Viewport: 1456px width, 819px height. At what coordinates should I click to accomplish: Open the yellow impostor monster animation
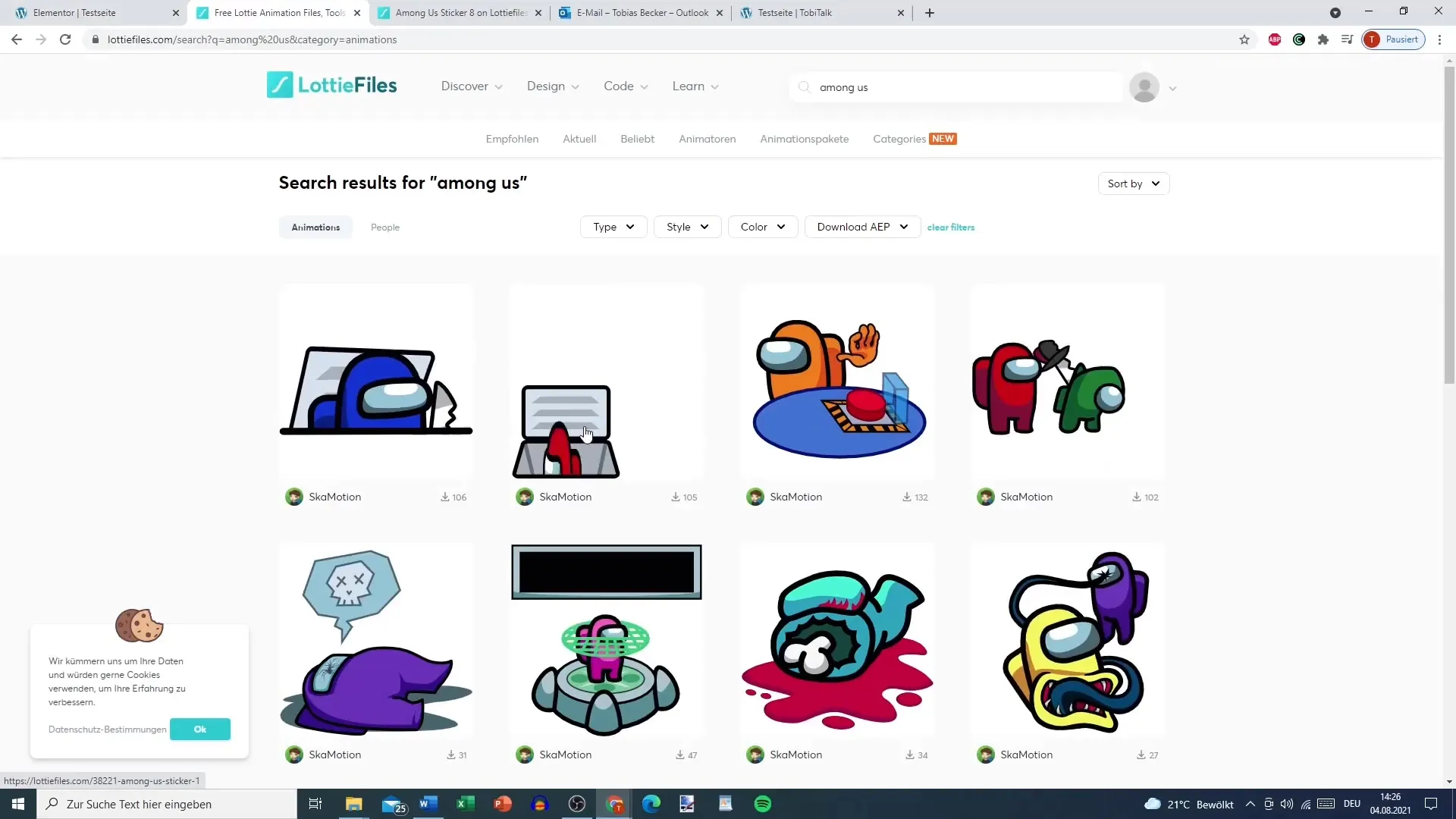1068,640
